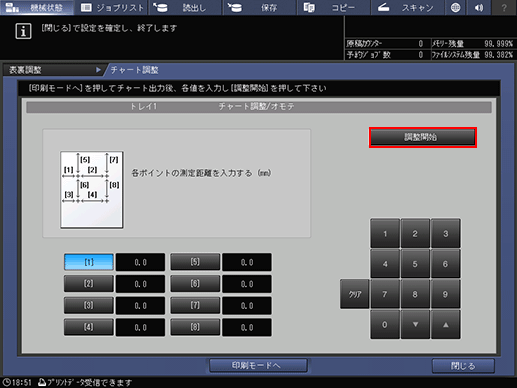This screenshot has height=388, width=517.
Task: Select measurement point [7] button
Action: [x=195, y=305]
